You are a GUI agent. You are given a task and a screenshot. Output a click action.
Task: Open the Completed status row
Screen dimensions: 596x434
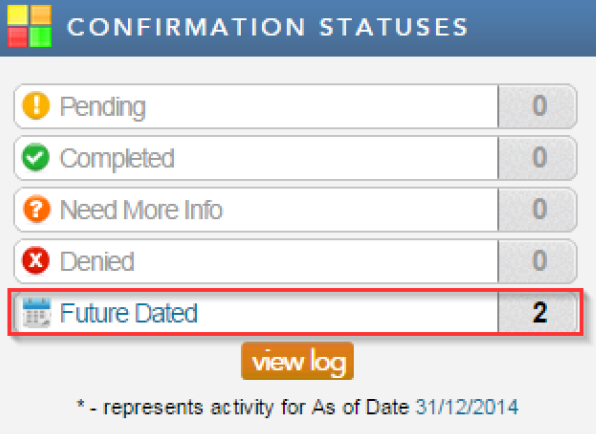click(295, 158)
